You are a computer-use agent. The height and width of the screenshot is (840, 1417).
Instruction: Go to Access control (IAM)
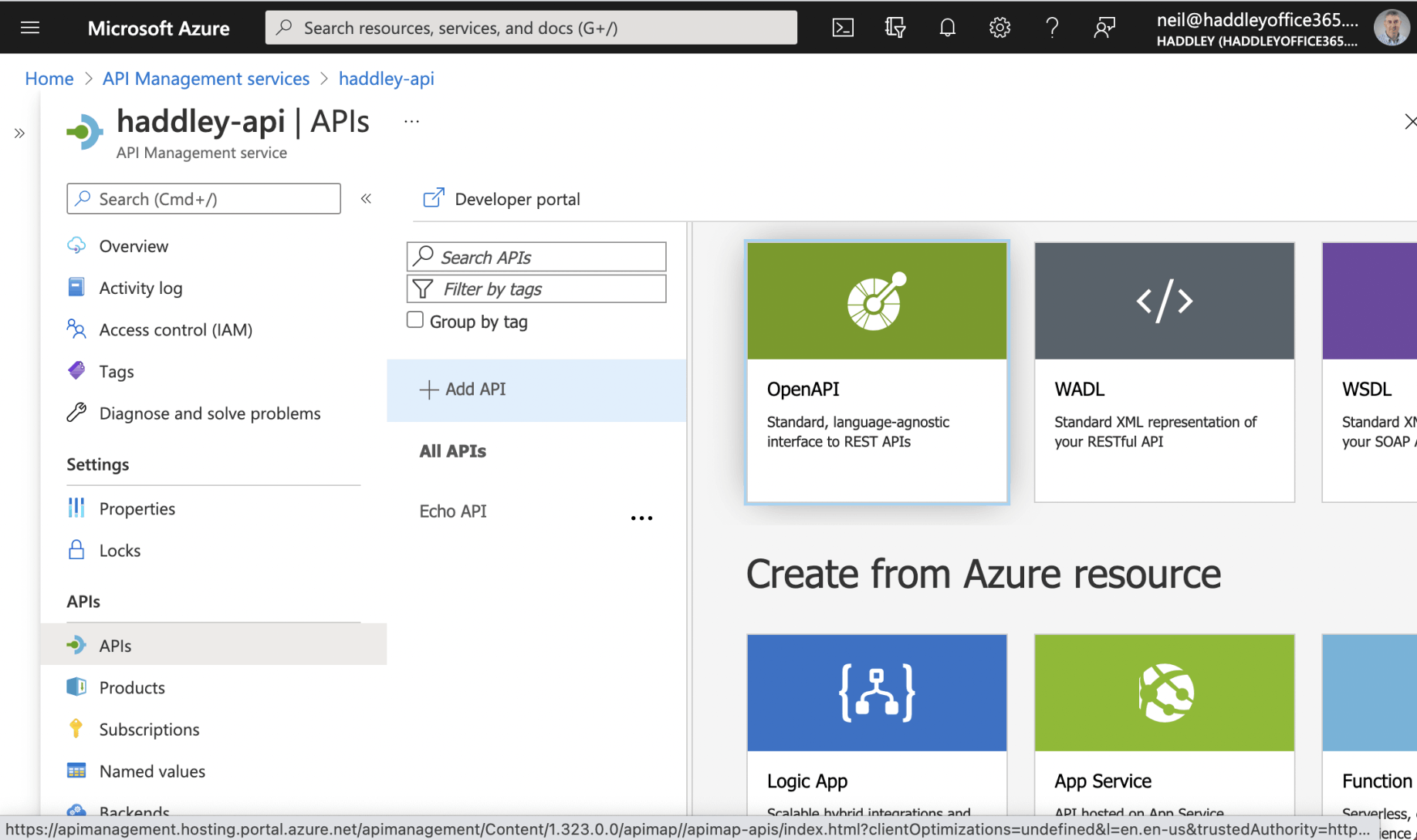click(x=175, y=329)
